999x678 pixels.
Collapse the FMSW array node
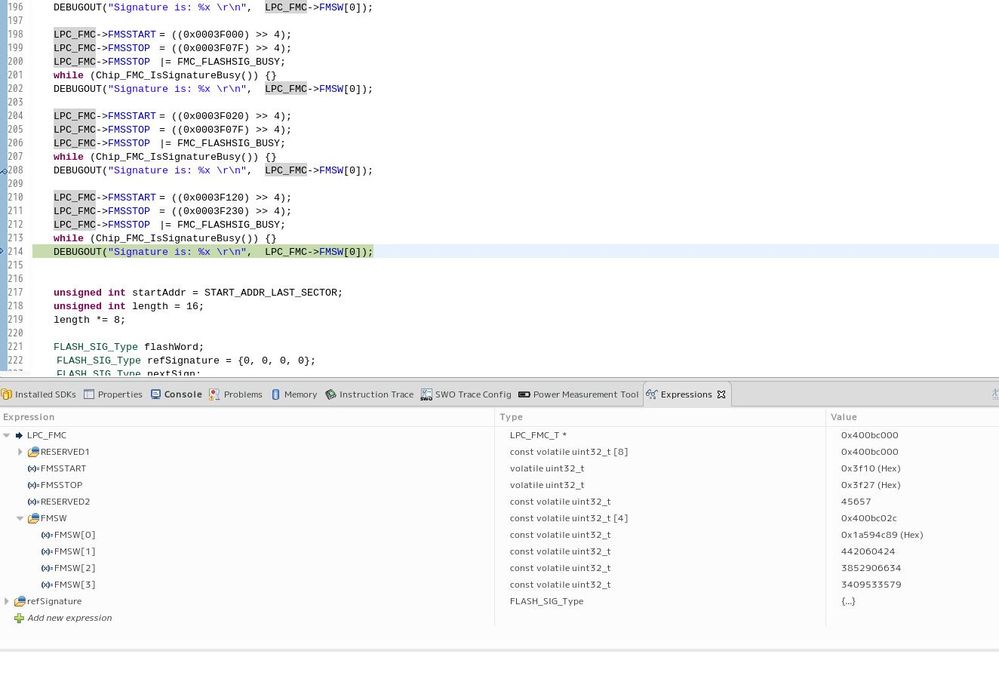click(x=20, y=518)
